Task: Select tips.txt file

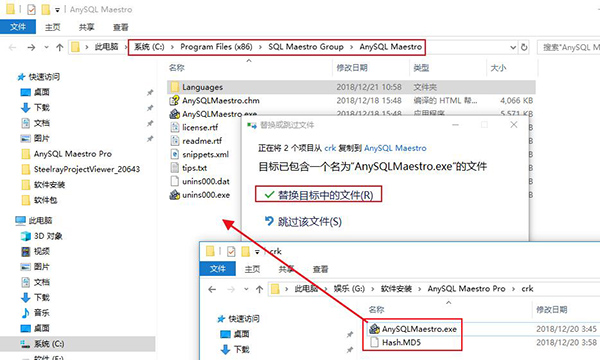Action: click(189, 168)
